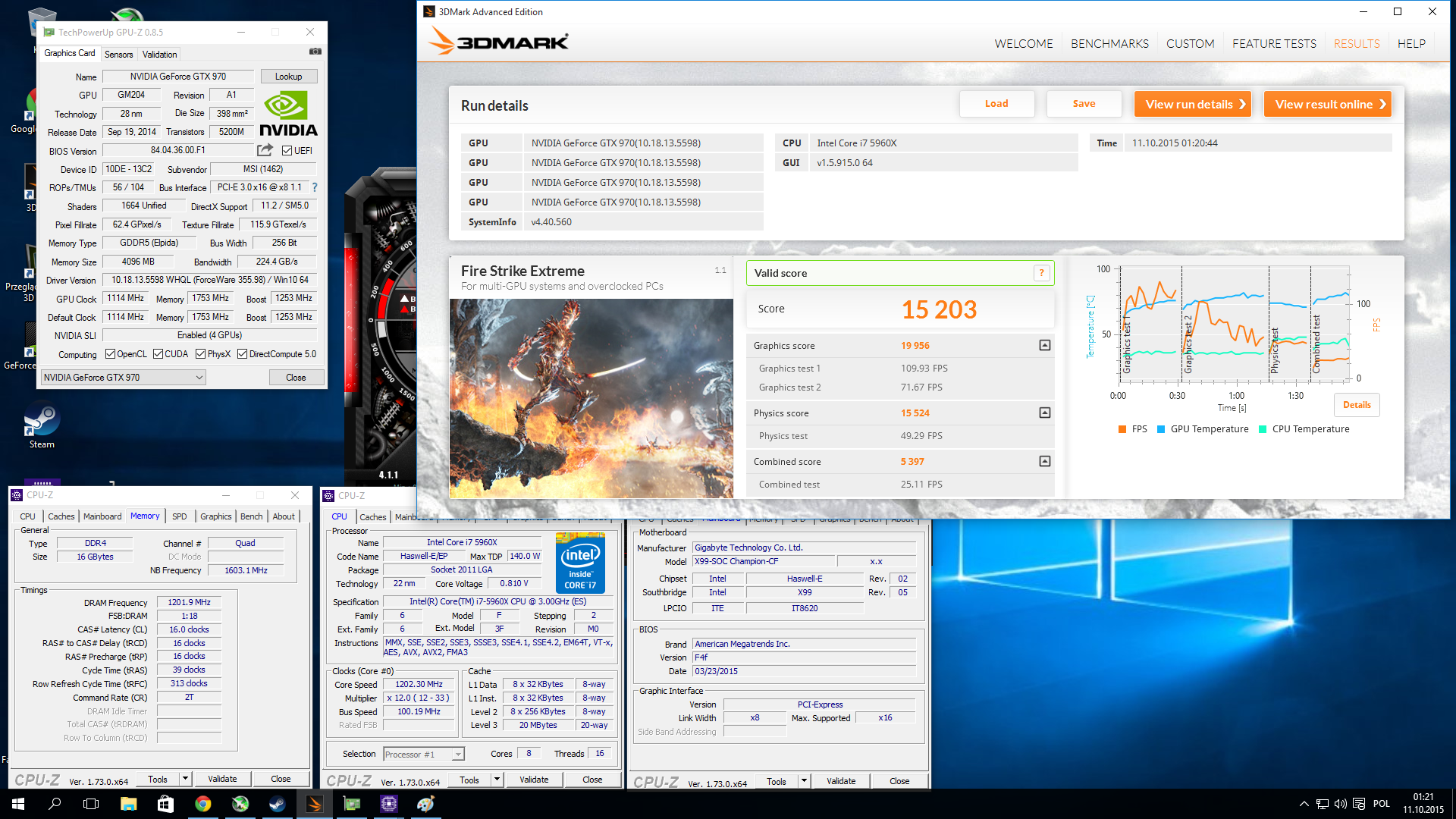Screen dimensions: 1456x819
Task: Toggle the DirectCompute 5.0 checkbox
Action: coord(242,354)
